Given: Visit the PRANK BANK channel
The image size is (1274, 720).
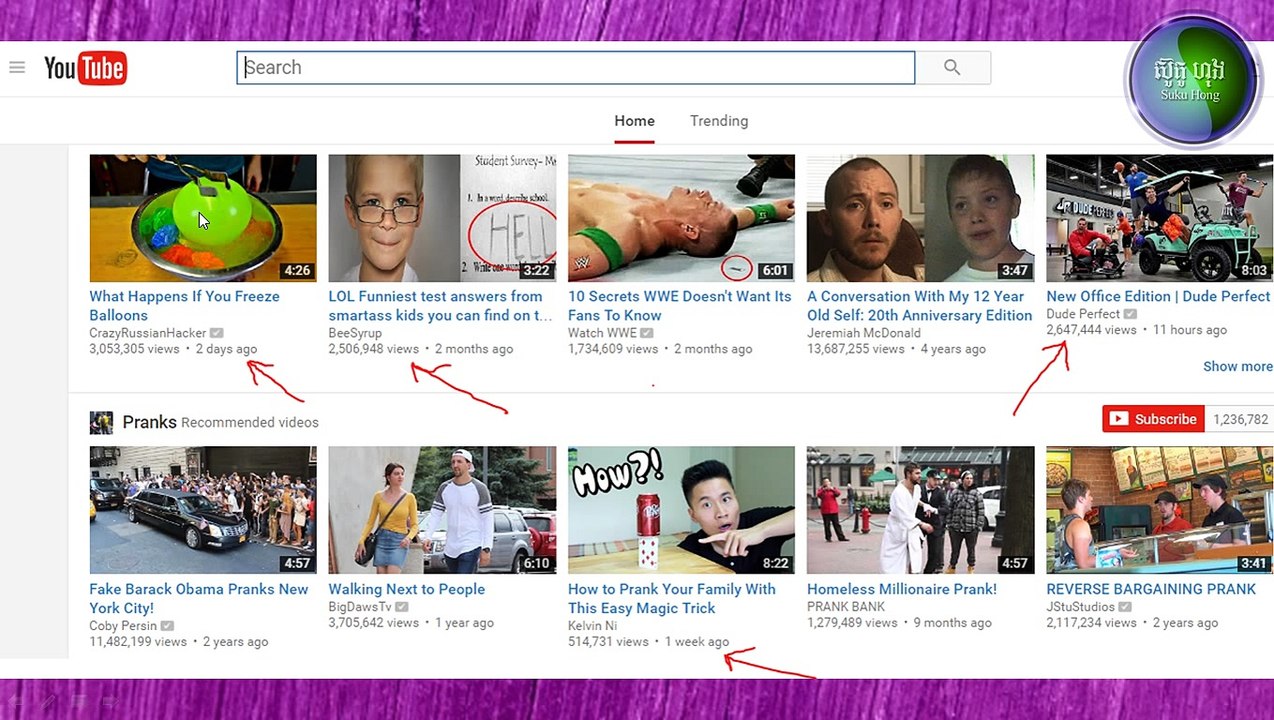Looking at the screenshot, I should point(846,607).
